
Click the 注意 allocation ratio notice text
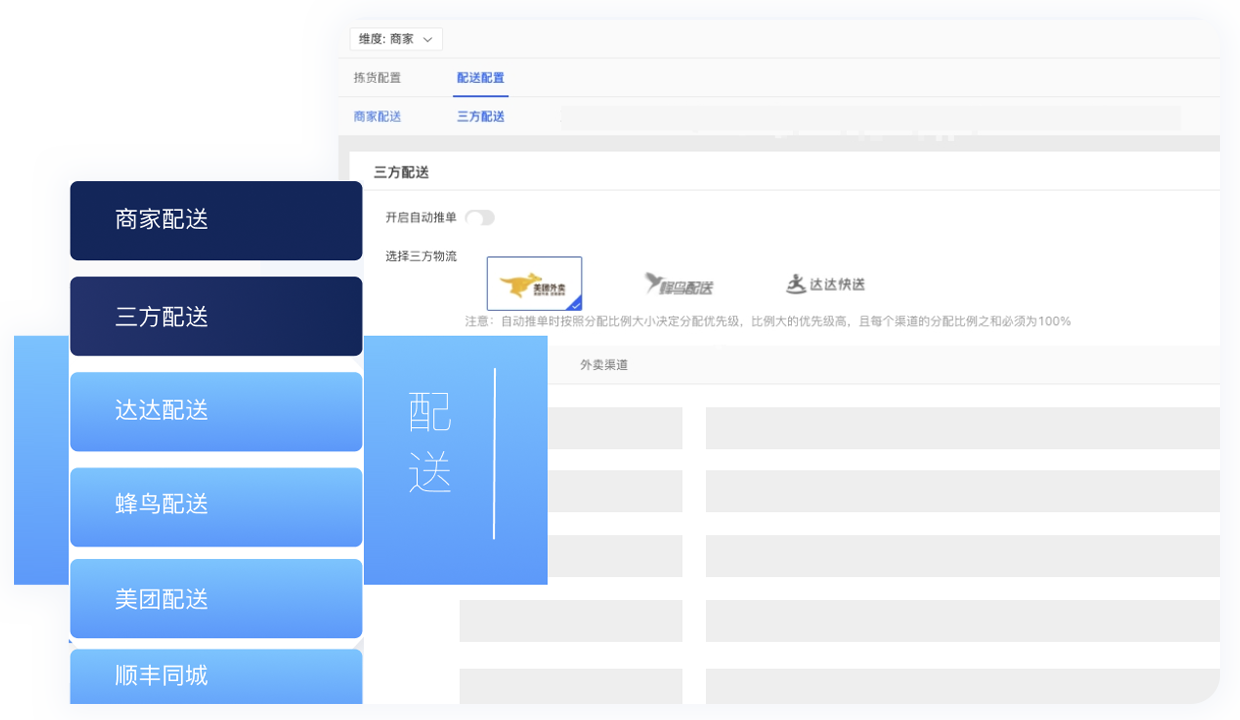tap(767, 322)
